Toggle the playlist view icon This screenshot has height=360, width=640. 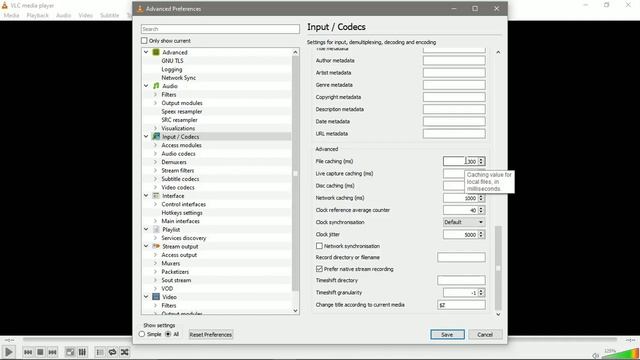click(100, 352)
